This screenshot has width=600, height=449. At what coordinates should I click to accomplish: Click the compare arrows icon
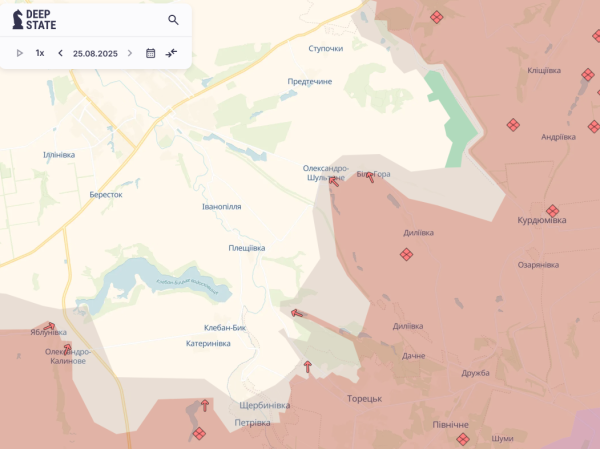(171, 53)
